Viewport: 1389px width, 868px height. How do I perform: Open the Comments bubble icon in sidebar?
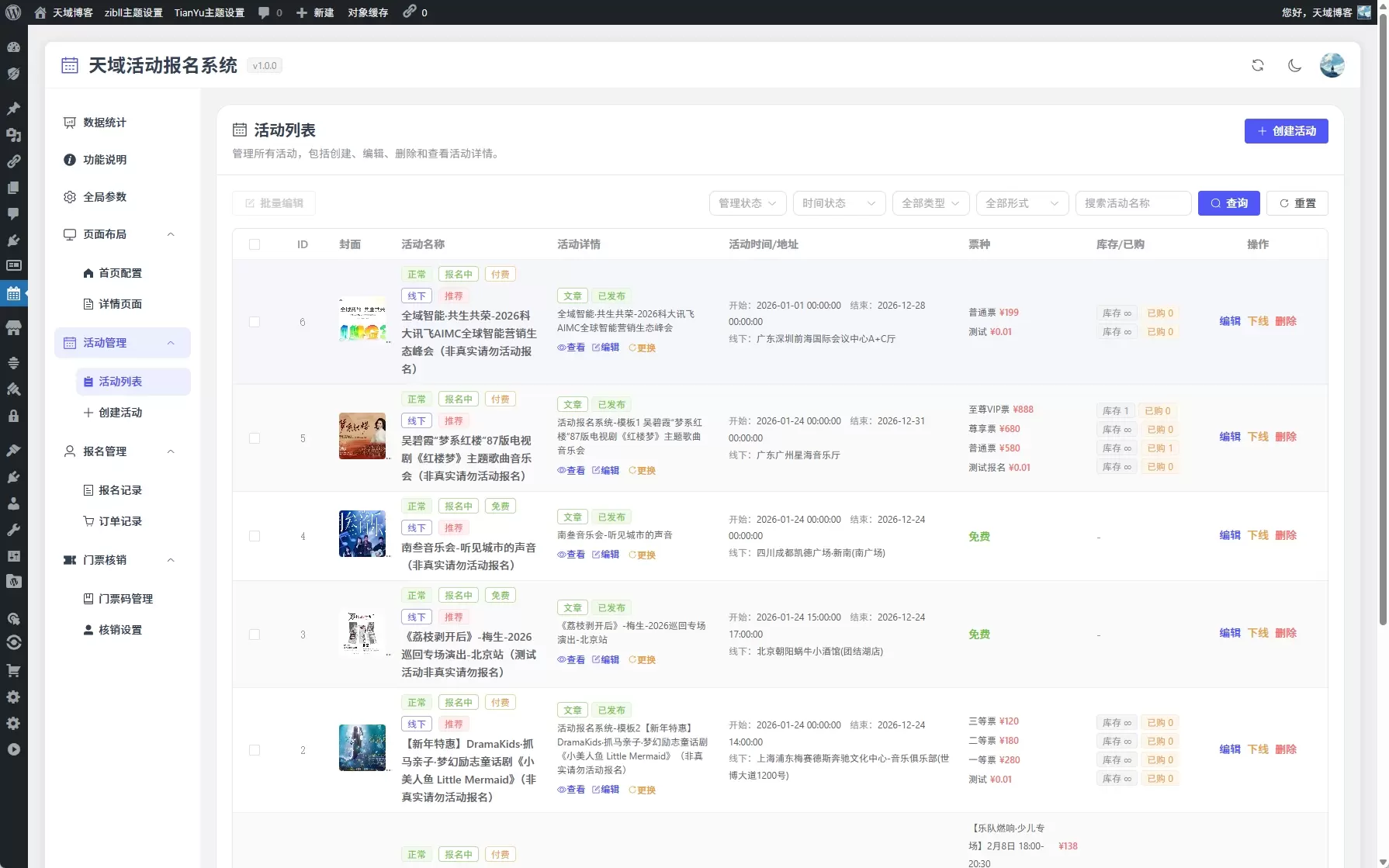13,214
